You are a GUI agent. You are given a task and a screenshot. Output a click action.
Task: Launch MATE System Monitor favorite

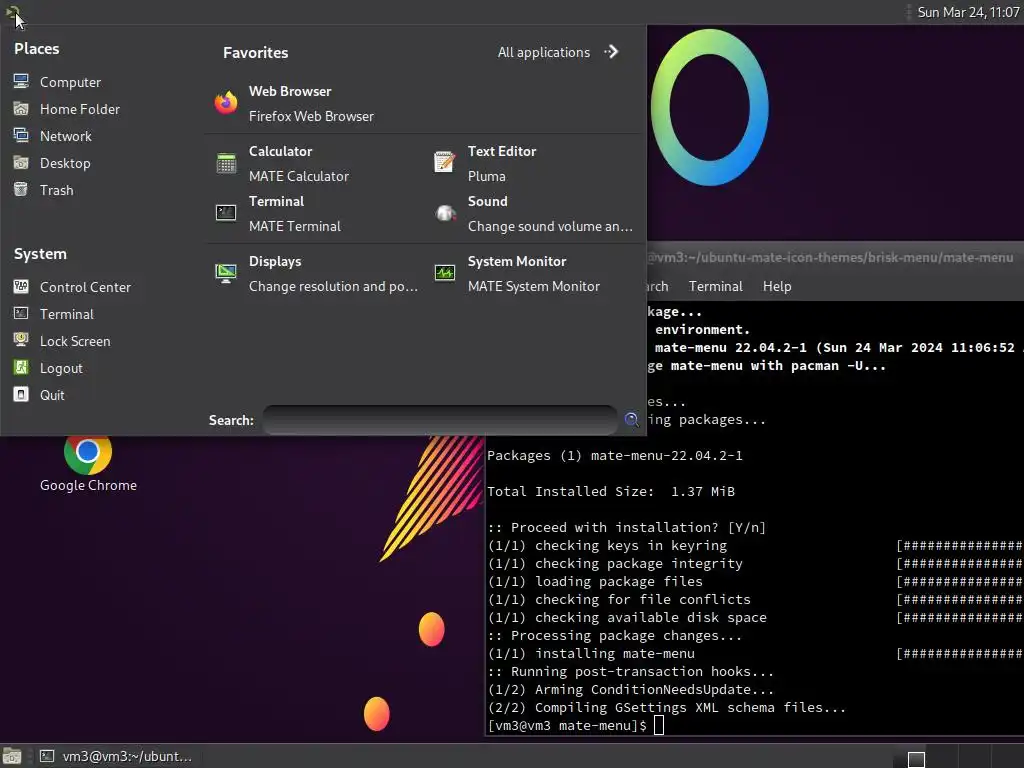[517, 274]
